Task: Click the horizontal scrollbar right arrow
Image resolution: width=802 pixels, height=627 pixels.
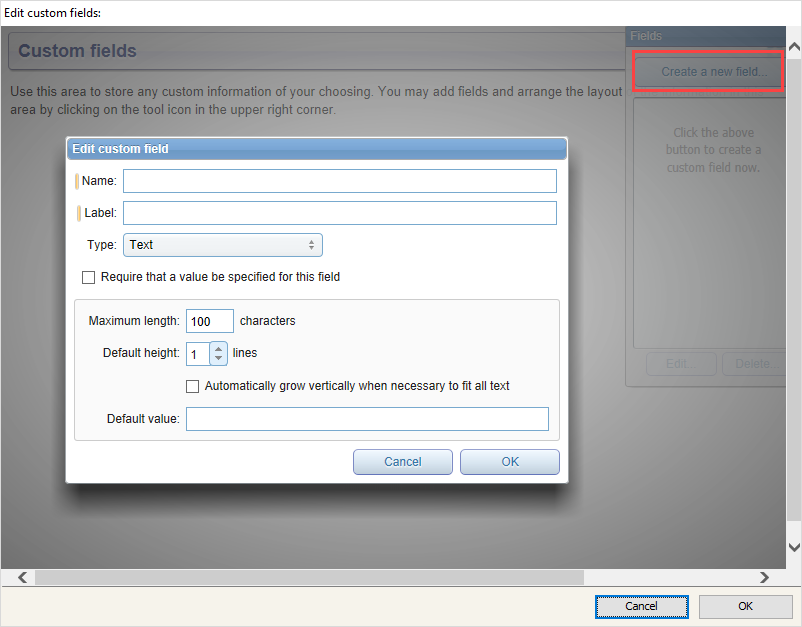Action: pos(764,577)
